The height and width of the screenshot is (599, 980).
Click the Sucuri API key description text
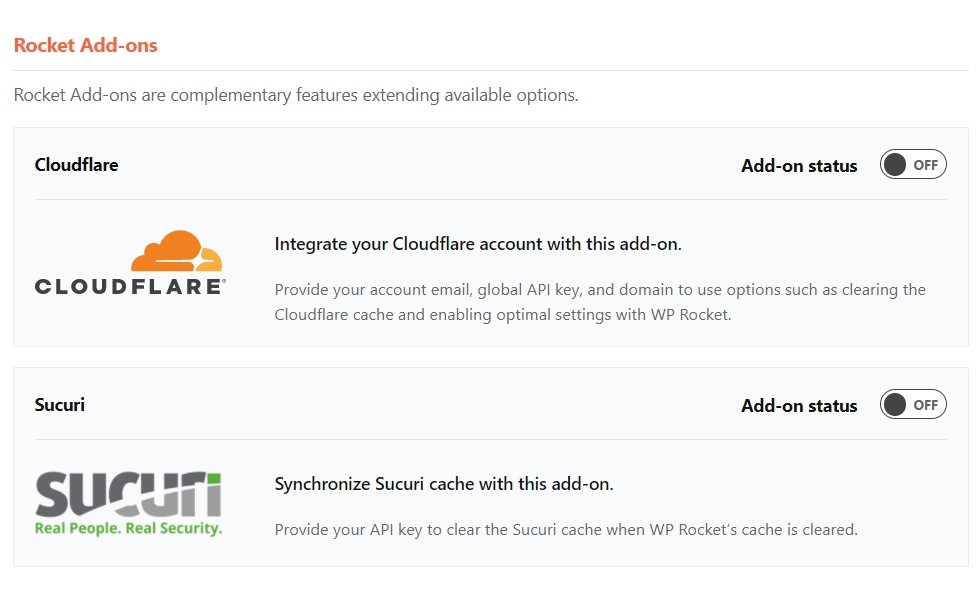click(566, 529)
